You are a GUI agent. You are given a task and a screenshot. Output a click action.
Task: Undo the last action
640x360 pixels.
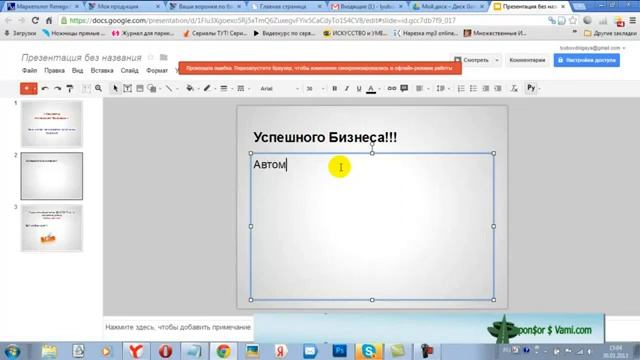45,88
